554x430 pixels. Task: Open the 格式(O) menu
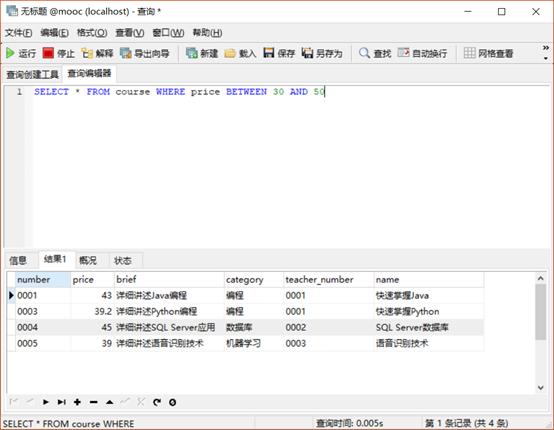tap(92, 33)
